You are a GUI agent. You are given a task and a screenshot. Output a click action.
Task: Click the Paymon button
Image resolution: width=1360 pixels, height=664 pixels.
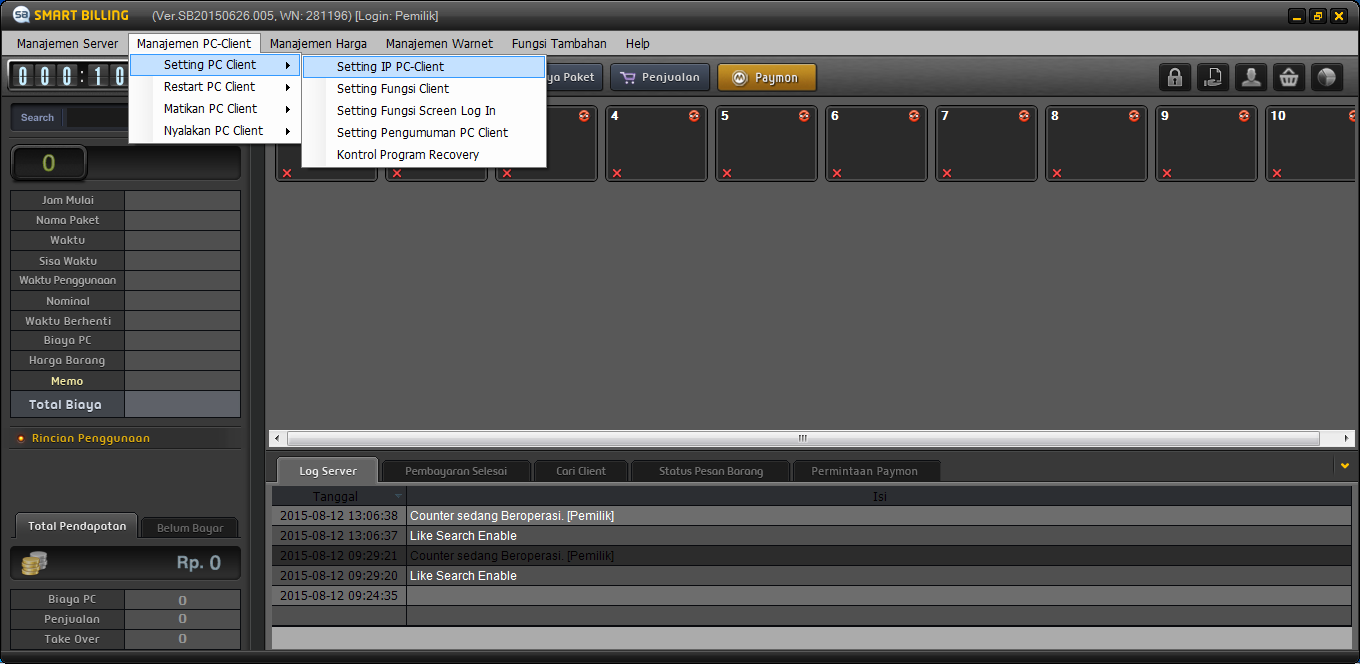coord(767,77)
